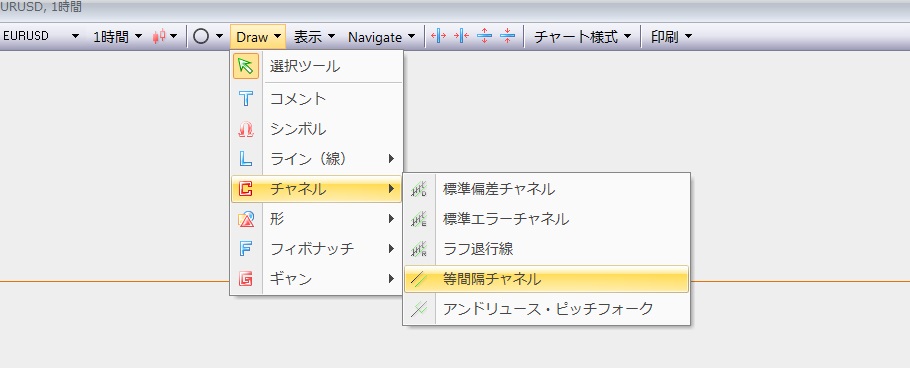Click the red symbol icon

pyautogui.click(x=246, y=129)
